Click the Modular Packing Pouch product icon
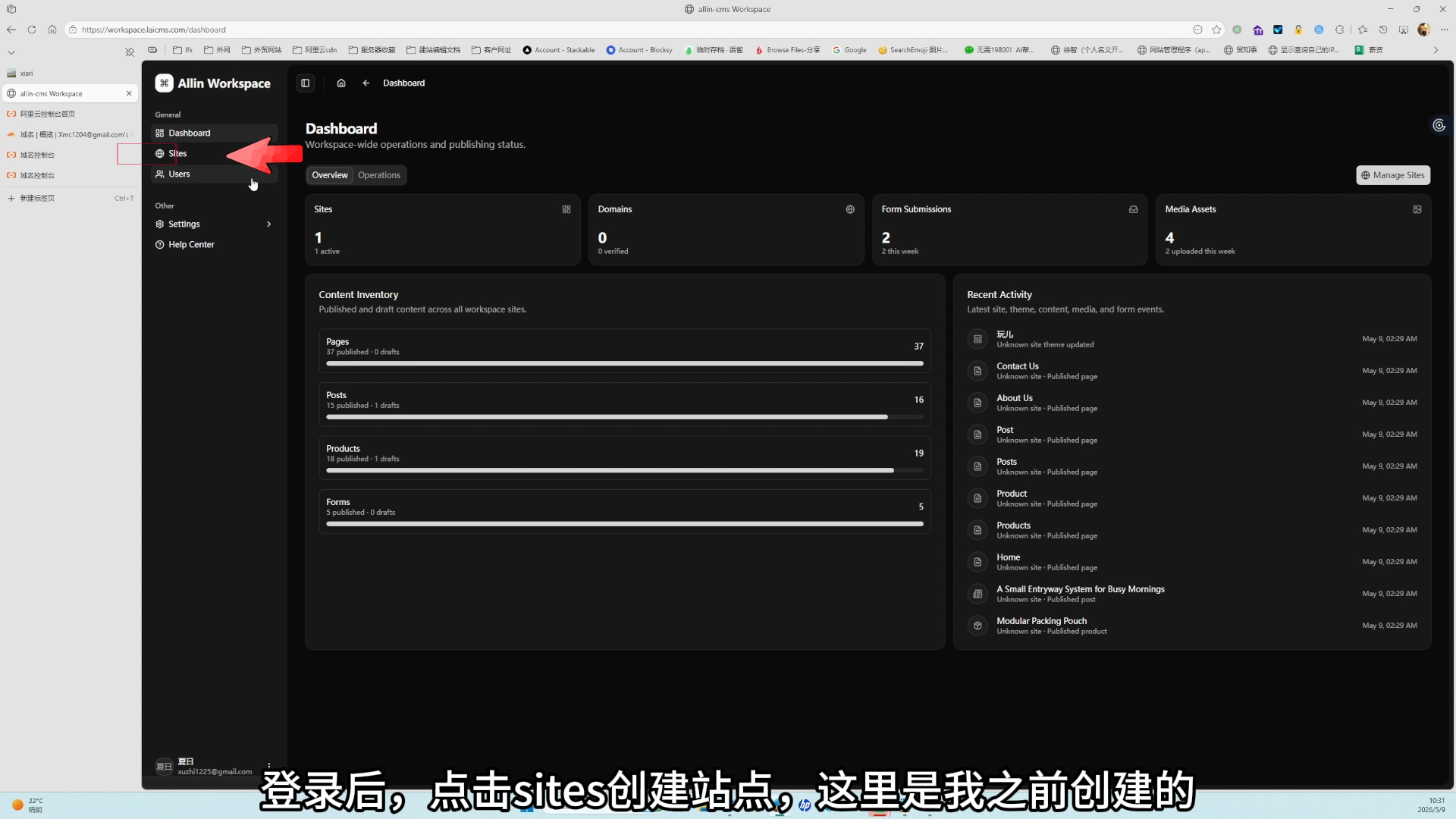The height and width of the screenshot is (819, 1456). (x=977, y=626)
